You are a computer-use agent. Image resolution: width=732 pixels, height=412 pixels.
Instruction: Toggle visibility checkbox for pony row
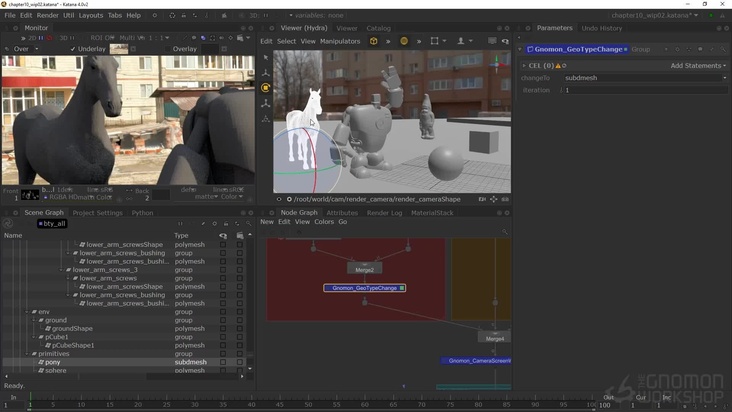pyautogui.click(x=223, y=362)
